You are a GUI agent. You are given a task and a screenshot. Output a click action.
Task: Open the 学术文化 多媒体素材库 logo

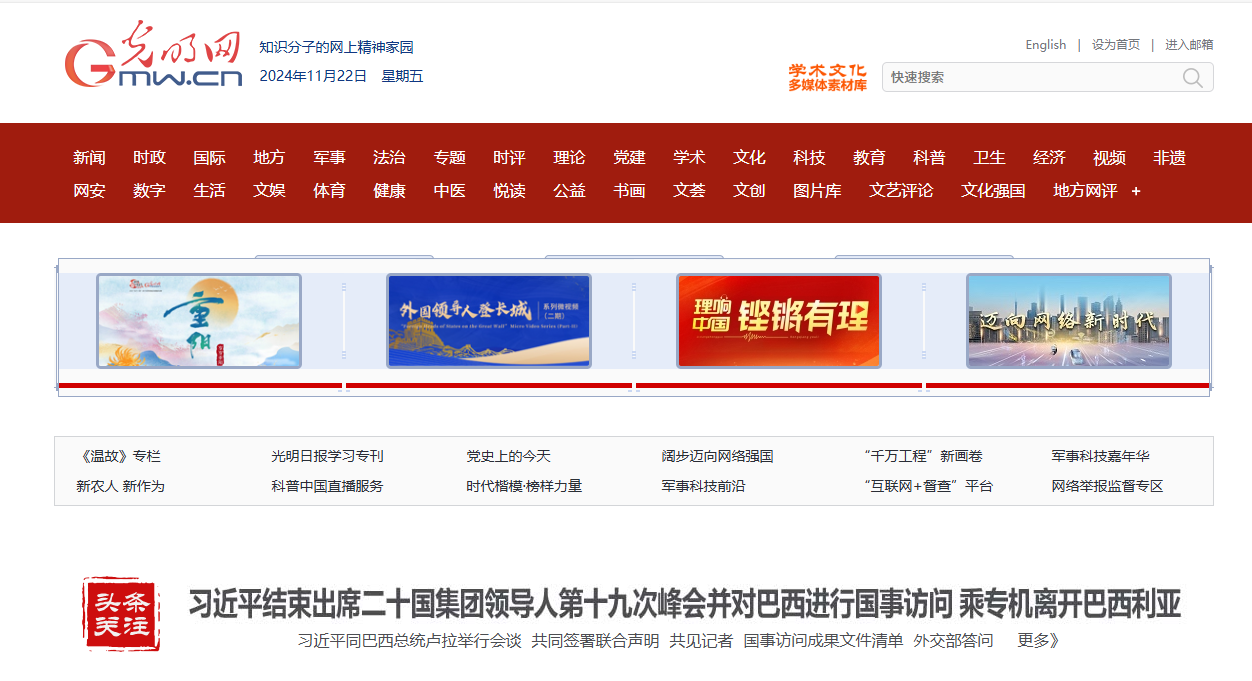(x=827, y=78)
